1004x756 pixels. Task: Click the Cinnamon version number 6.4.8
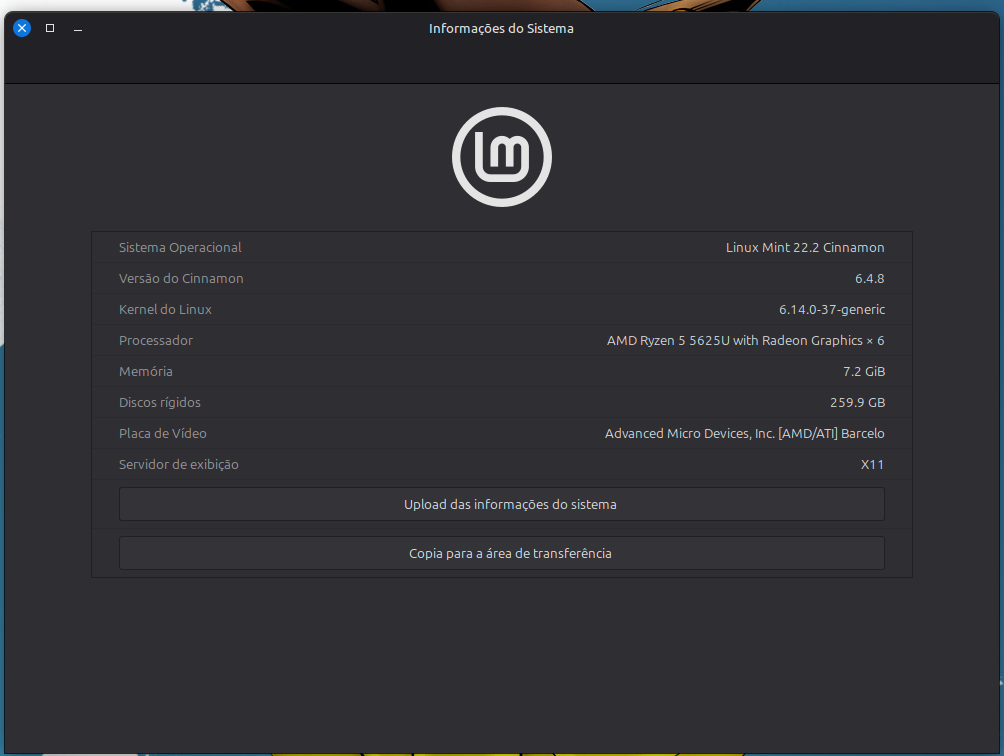point(869,278)
